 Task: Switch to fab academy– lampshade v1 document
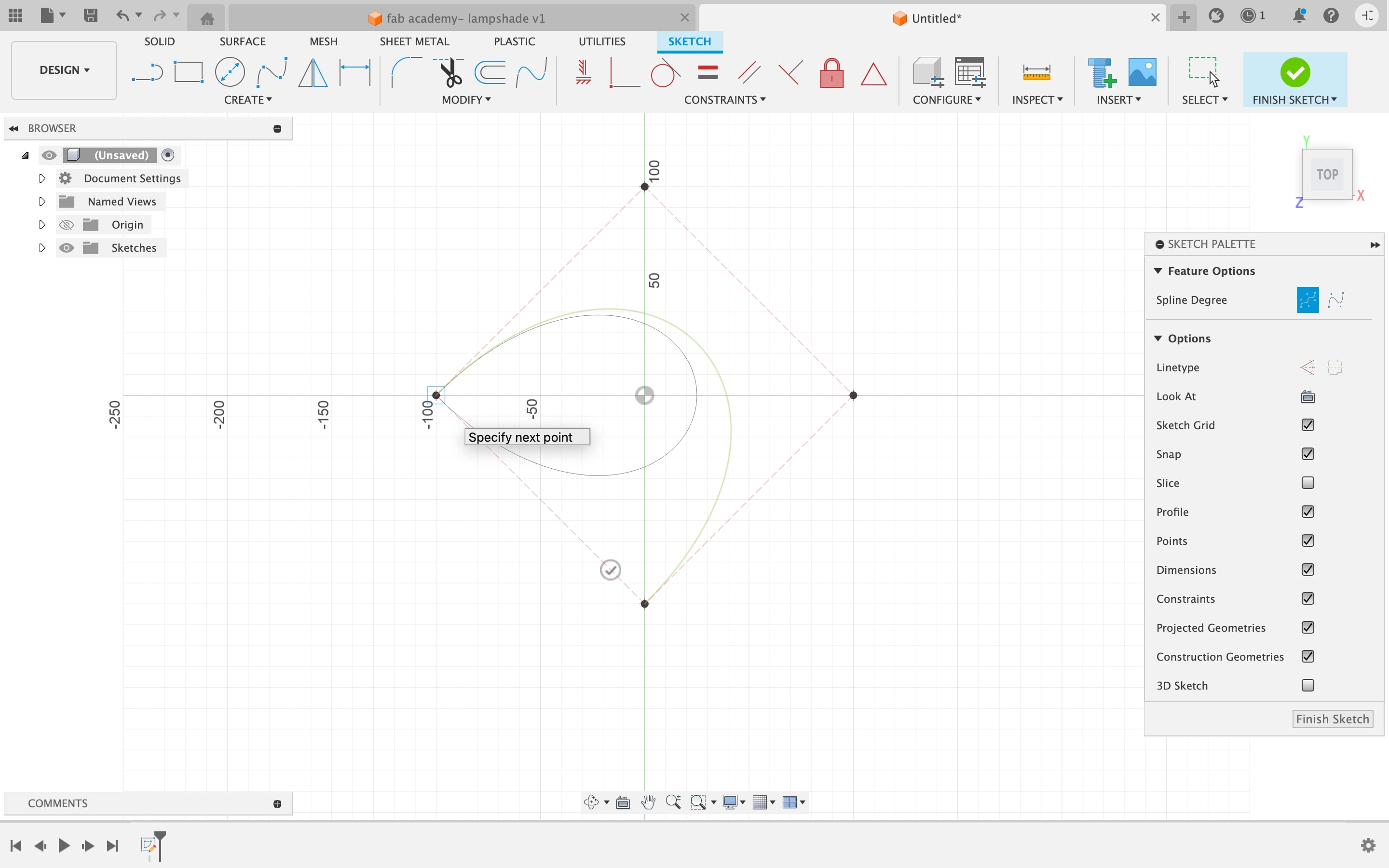point(462,18)
